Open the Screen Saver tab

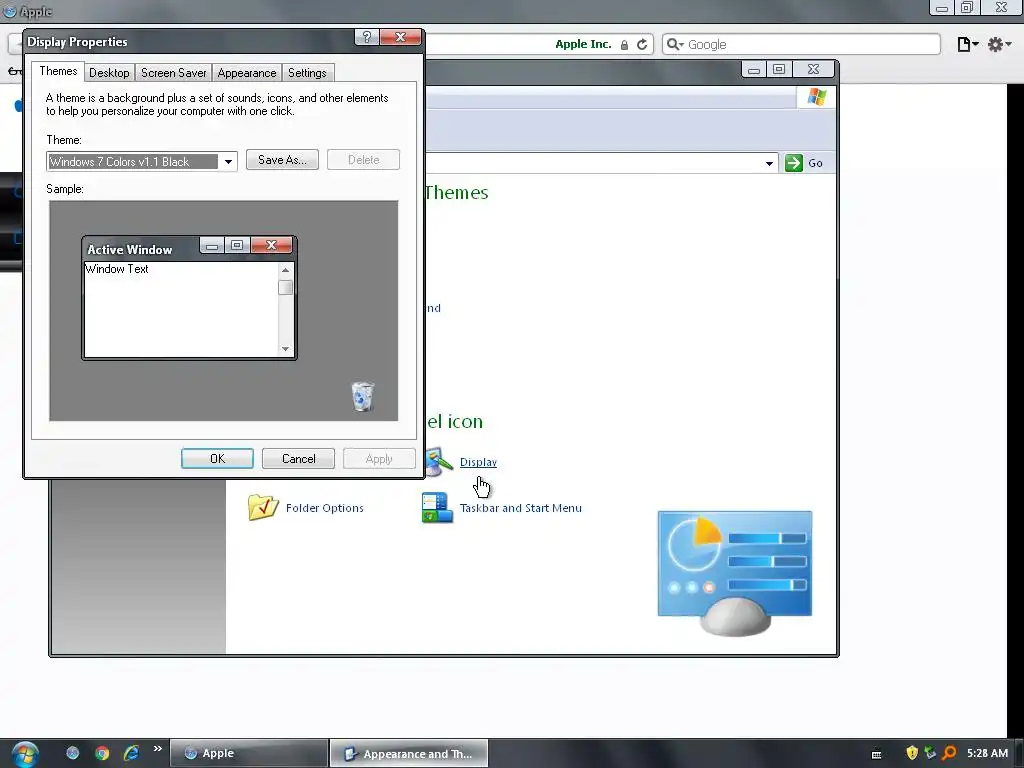coord(174,72)
